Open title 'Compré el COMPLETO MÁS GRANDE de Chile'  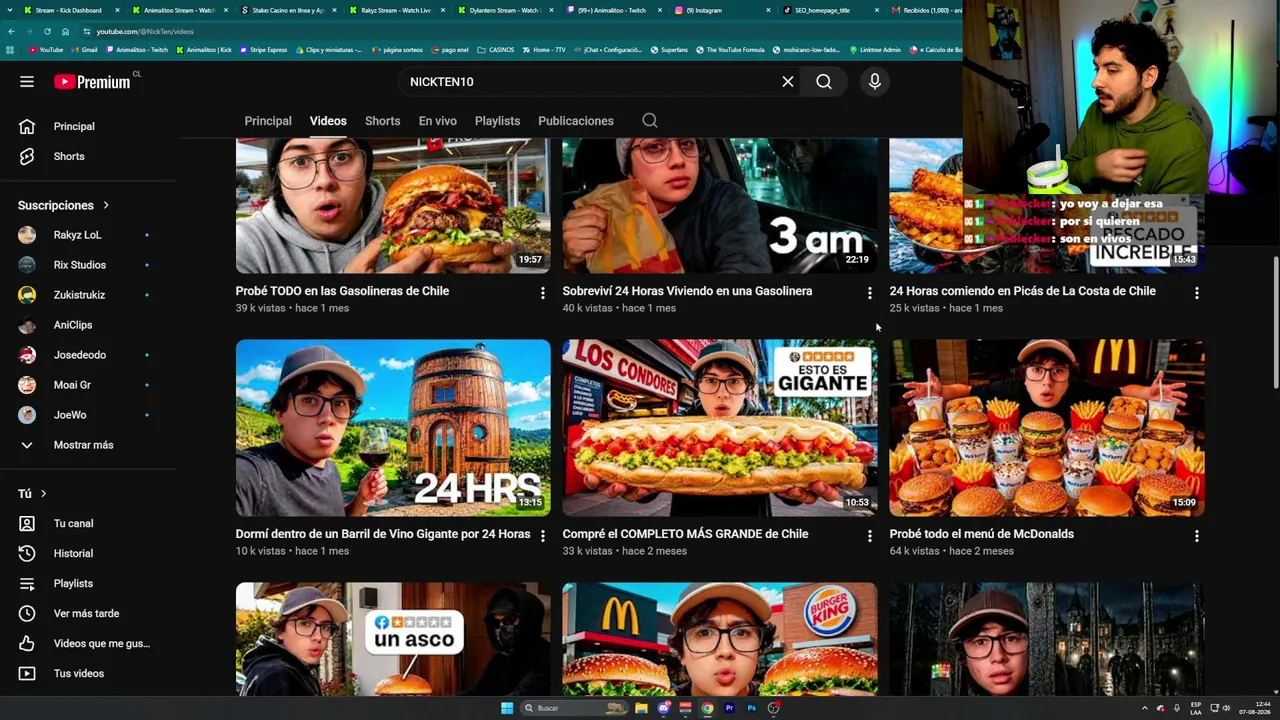click(x=685, y=534)
